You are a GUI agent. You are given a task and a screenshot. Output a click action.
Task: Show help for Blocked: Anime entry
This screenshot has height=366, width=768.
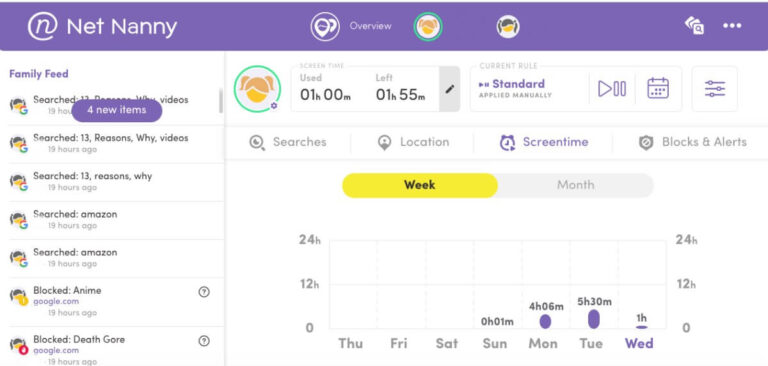204,292
